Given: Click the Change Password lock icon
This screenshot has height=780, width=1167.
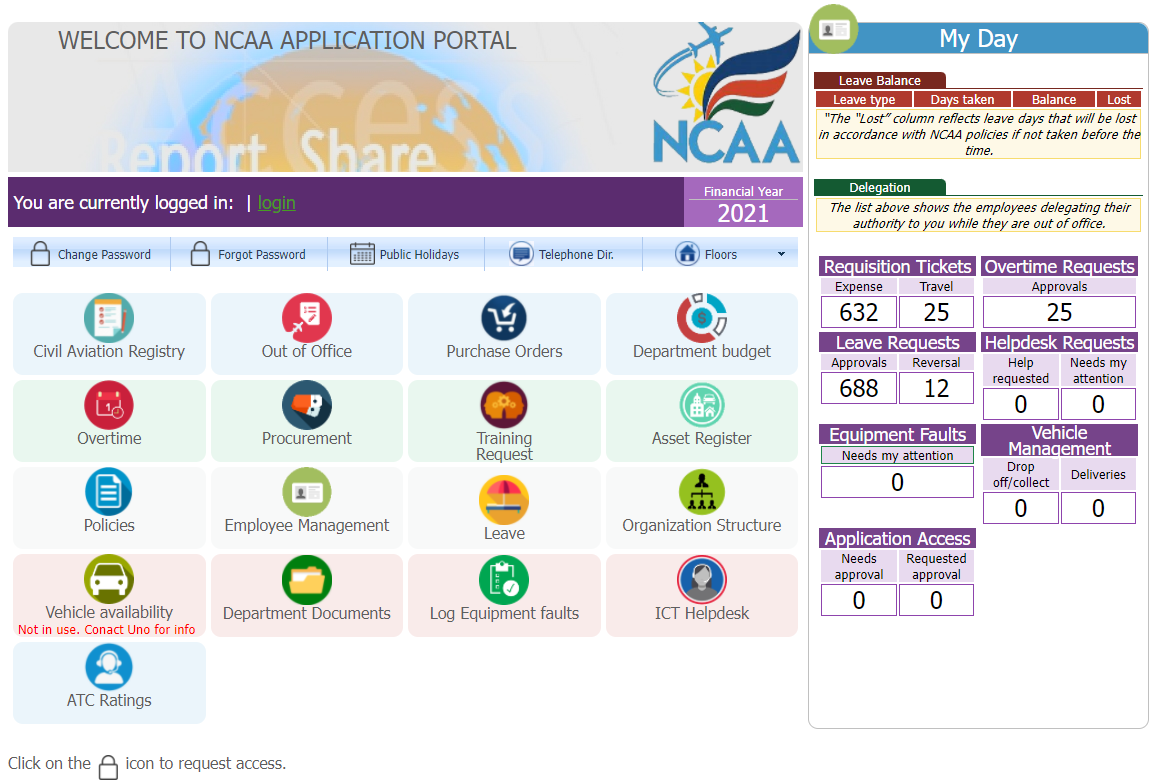Looking at the screenshot, I should (40, 254).
